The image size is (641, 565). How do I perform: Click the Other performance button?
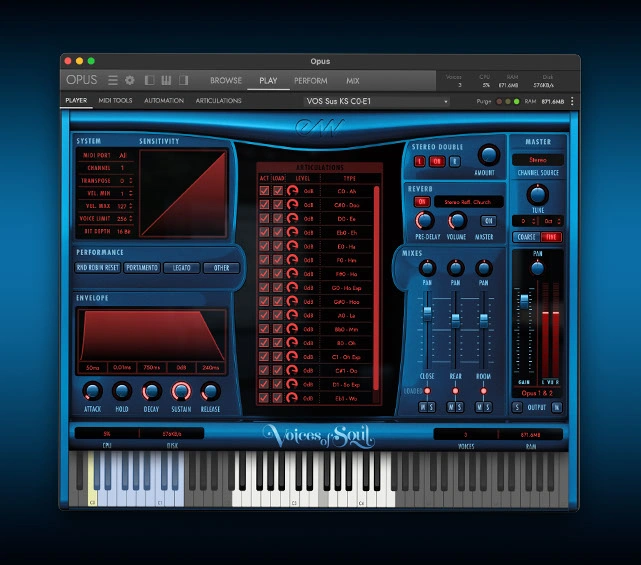coord(221,267)
